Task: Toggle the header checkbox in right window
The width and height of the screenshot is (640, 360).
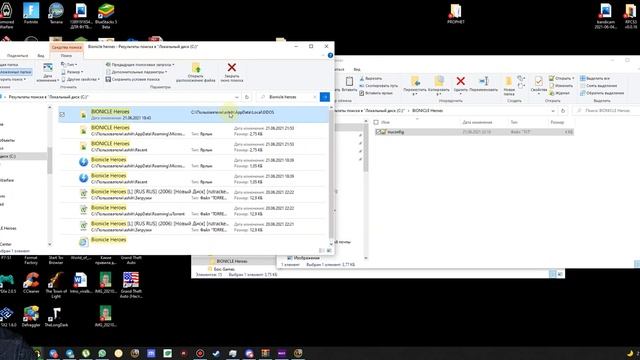Action: 376,122
